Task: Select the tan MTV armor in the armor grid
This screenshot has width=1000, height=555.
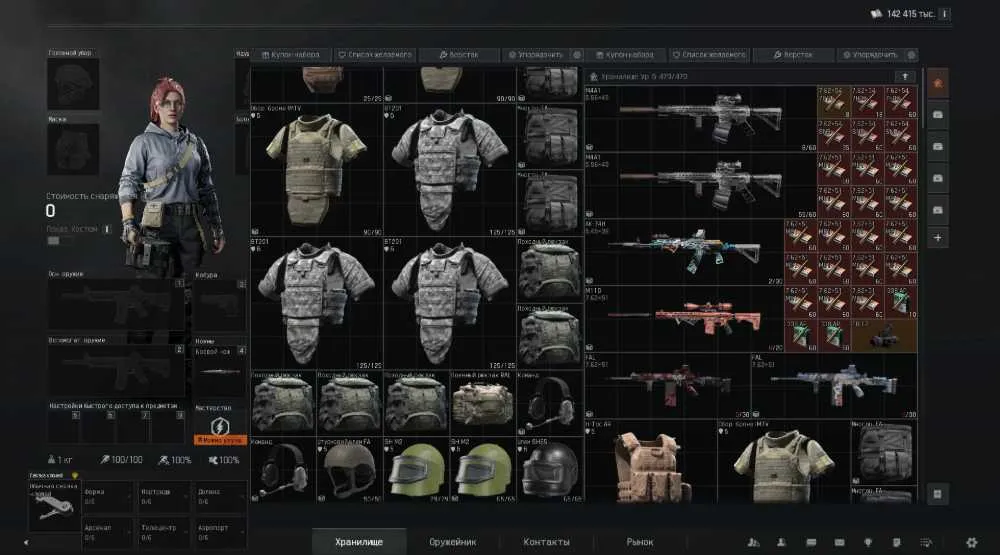Action: coord(316,170)
